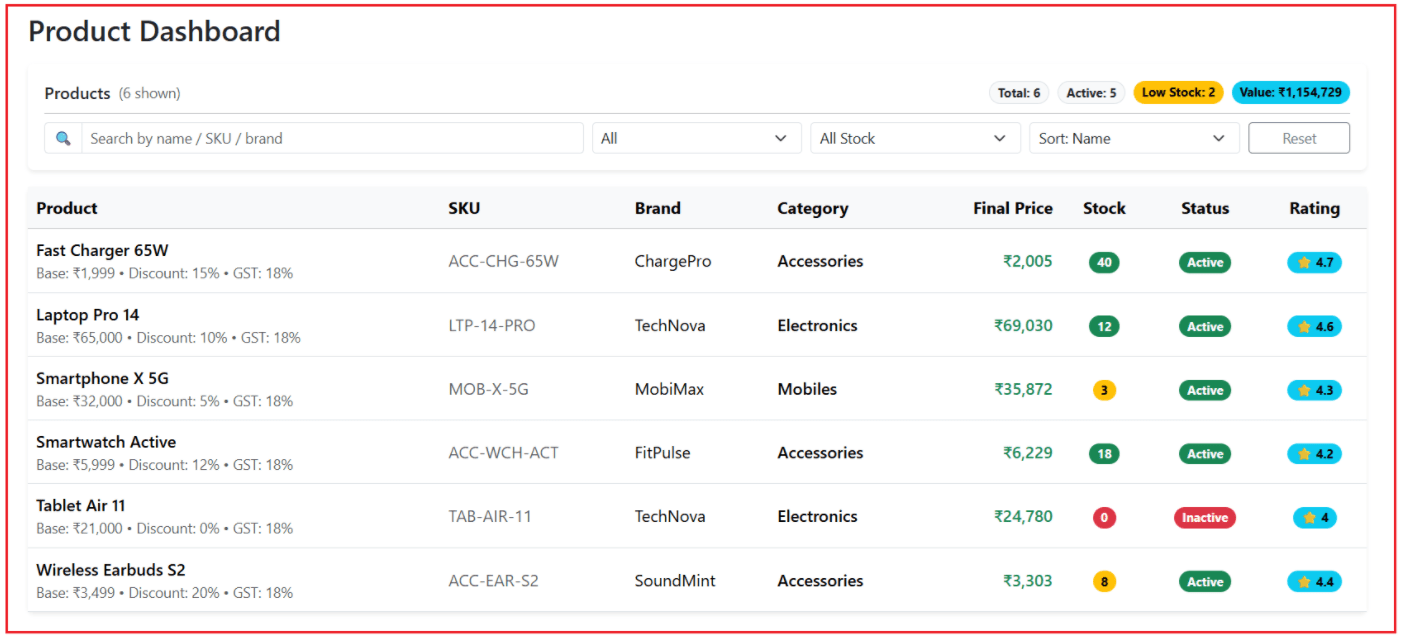
Task: Click the Rating column header
Action: coord(1315,208)
